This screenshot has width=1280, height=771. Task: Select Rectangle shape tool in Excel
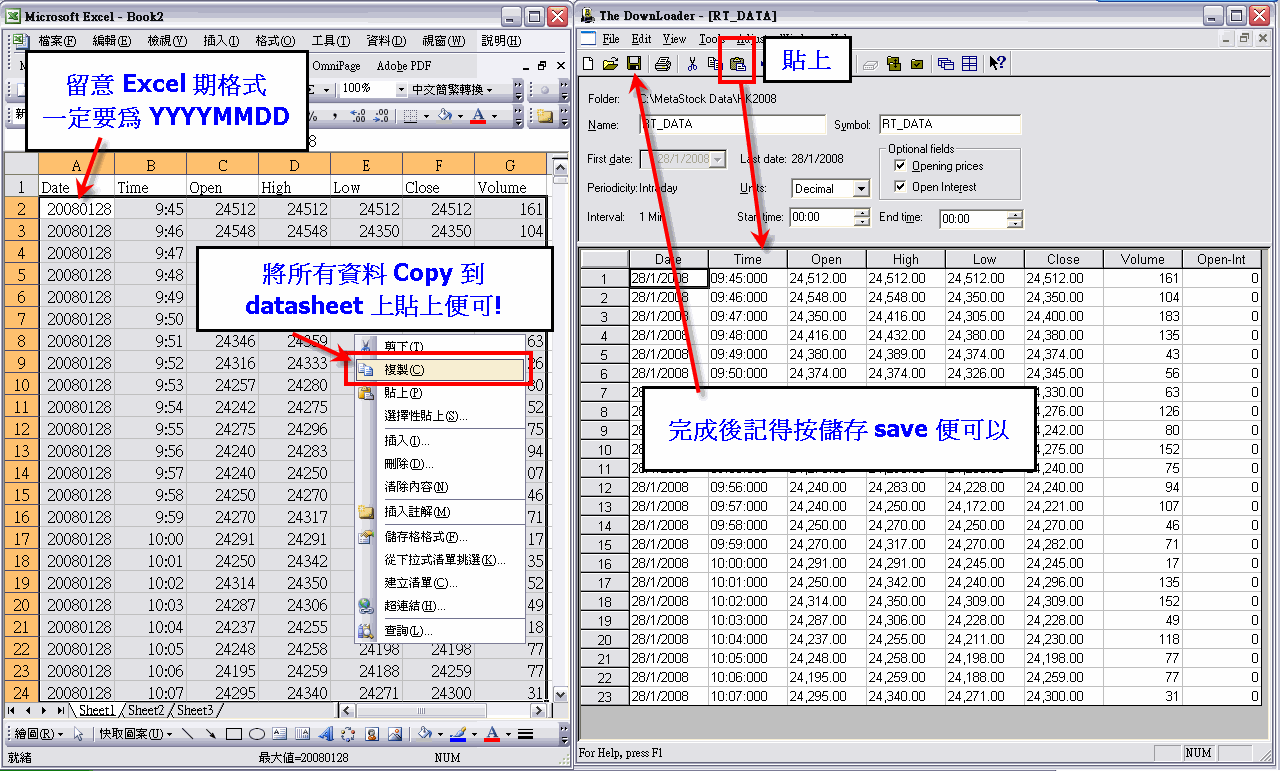pyautogui.click(x=234, y=734)
